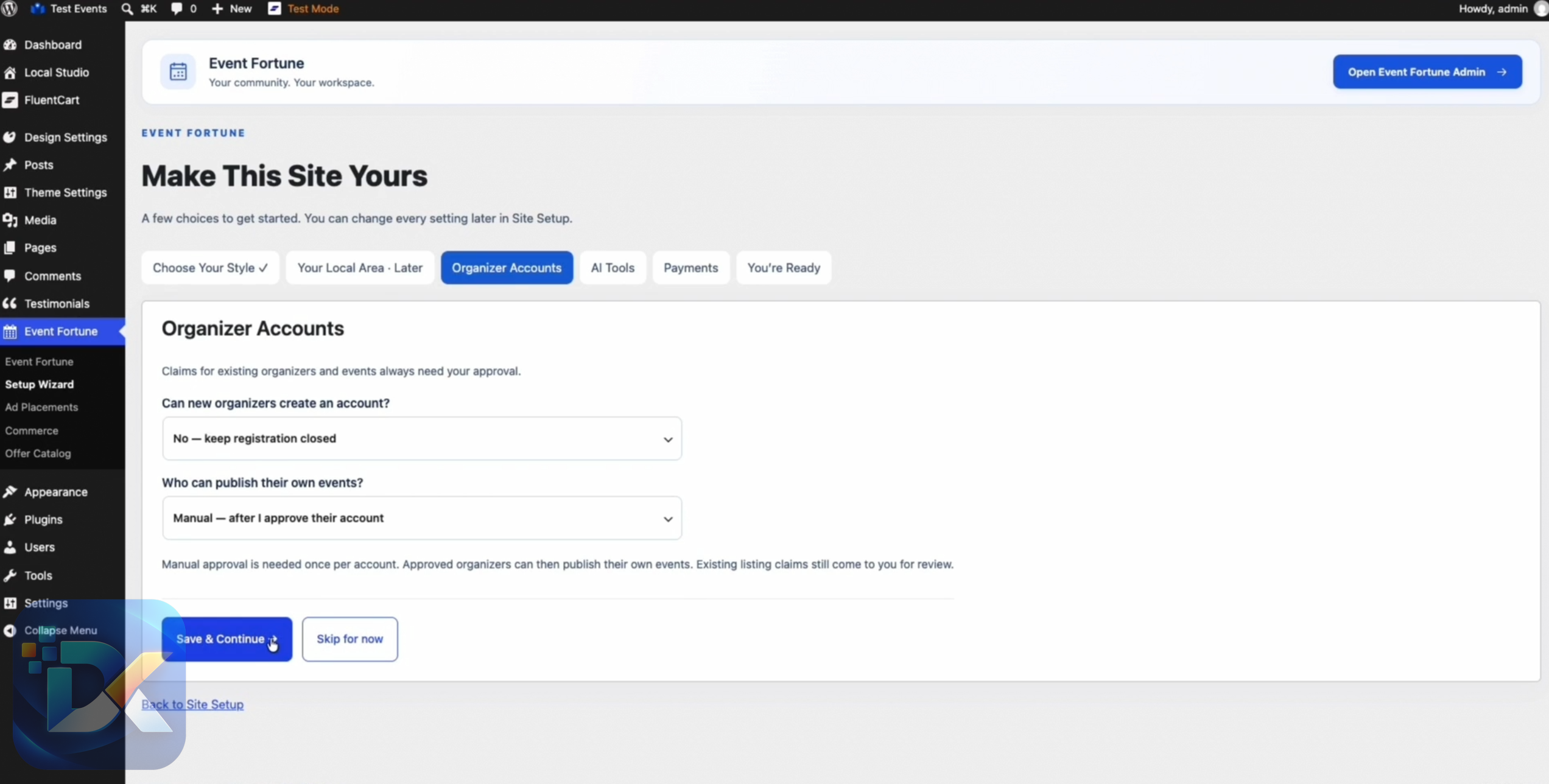Switch to the Payments step
Viewport: 1549px width, 784px height.
(x=690, y=268)
